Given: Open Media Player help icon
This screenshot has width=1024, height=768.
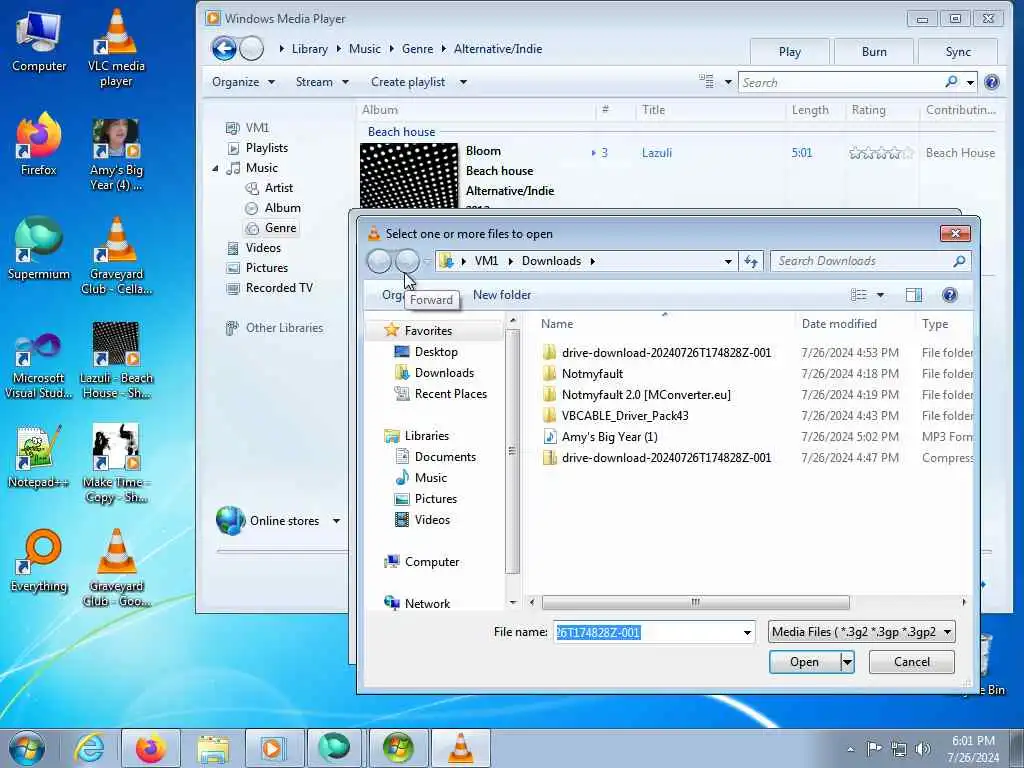Looking at the screenshot, I should point(991,82).
